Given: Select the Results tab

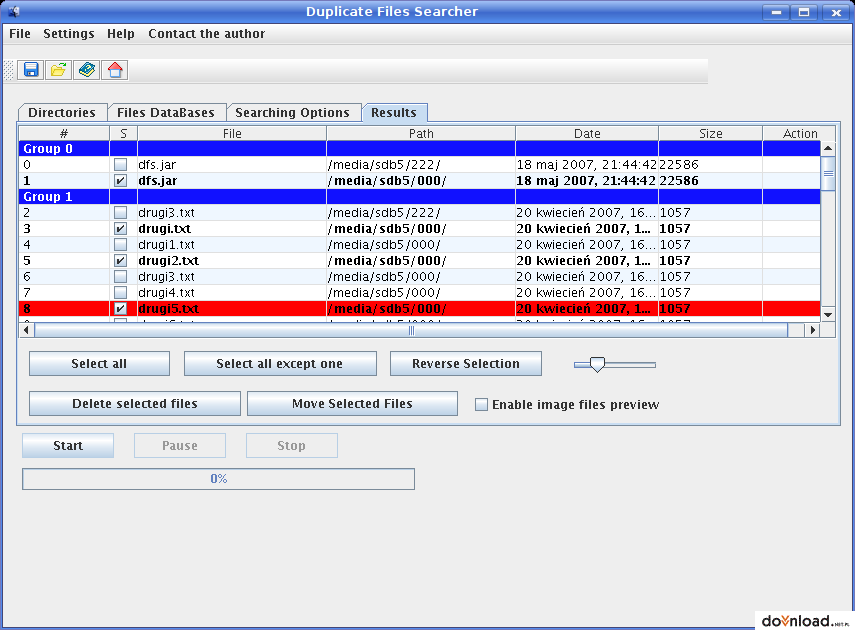Looking at the screenshot, I should coord(394,112).
